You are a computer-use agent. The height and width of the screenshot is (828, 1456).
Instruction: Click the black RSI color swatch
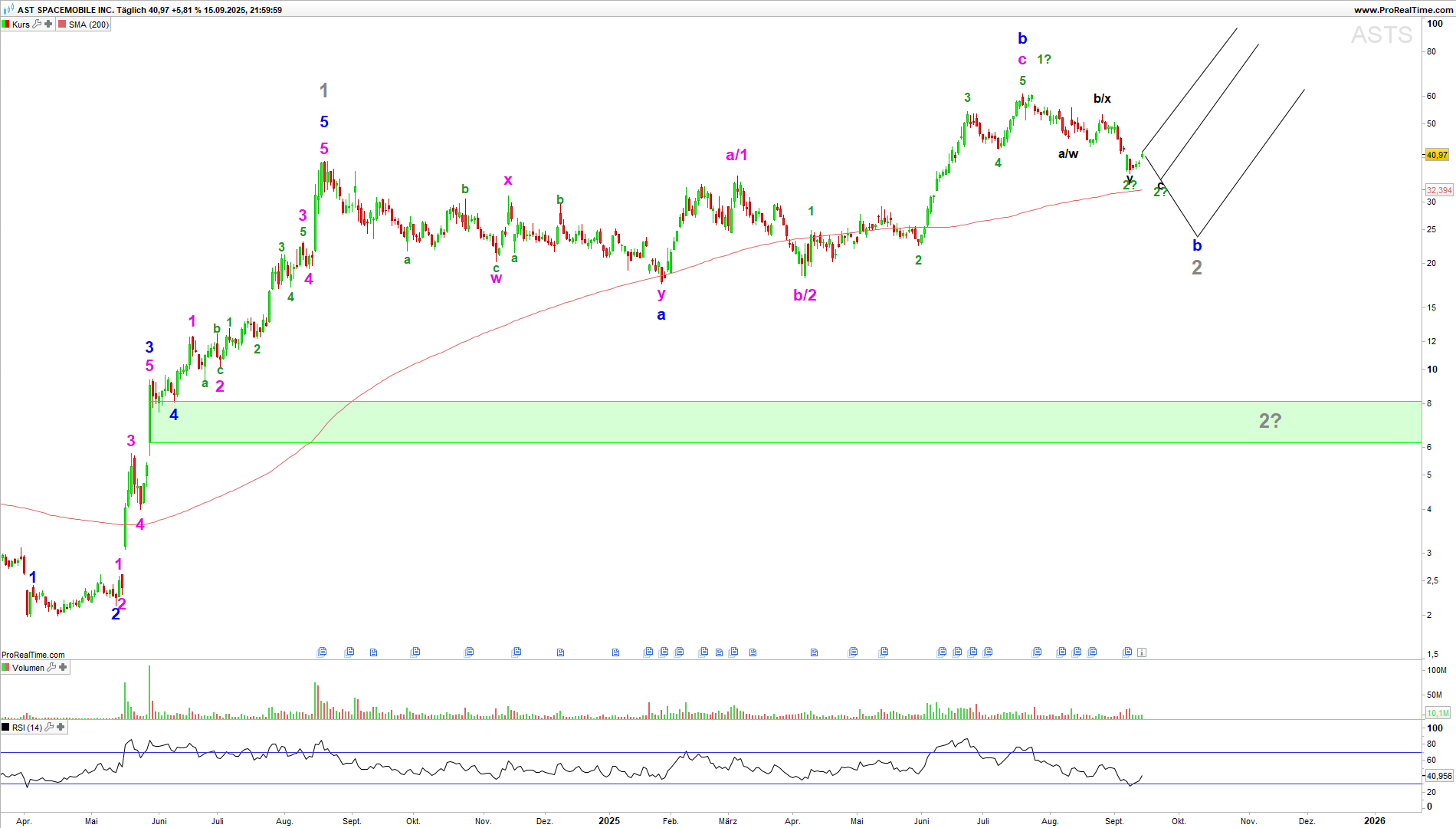click(x=6, y=728)
